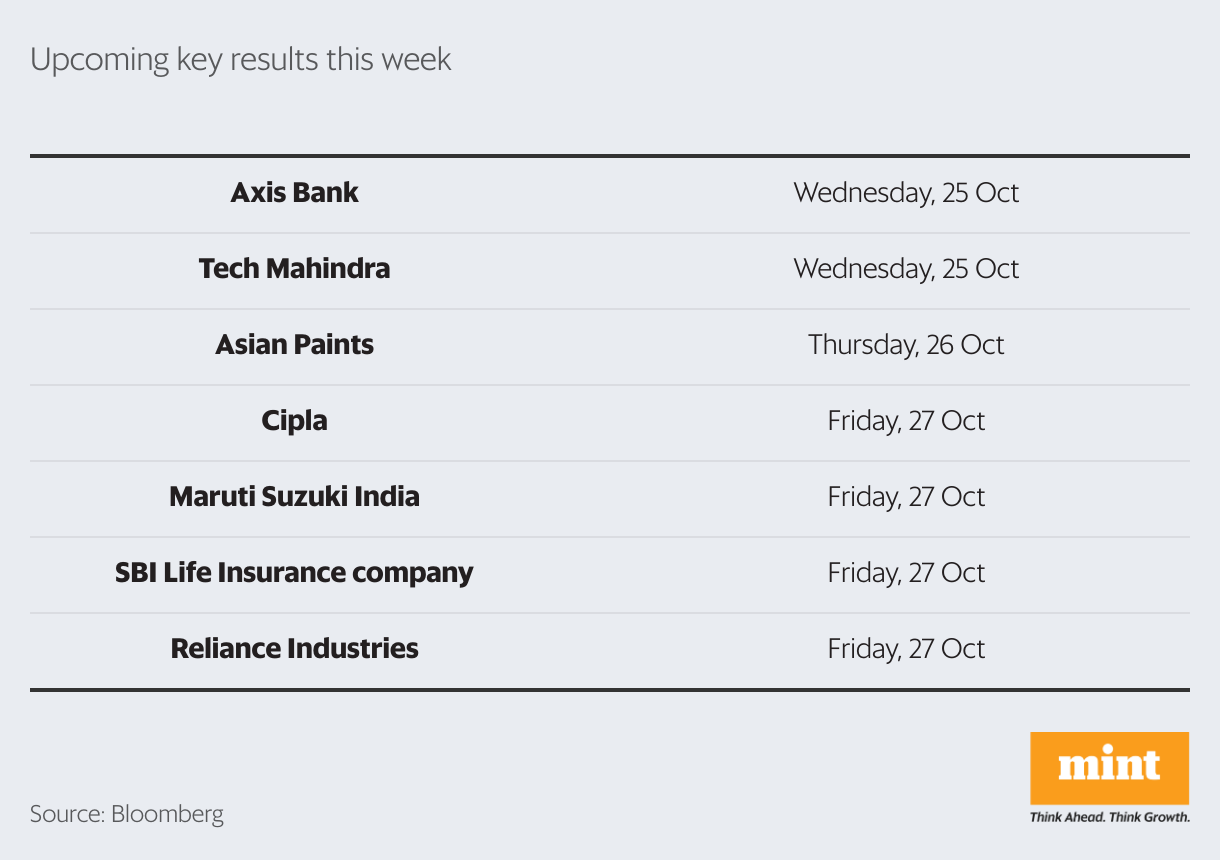Click the Cipla company name

click(294, 420)
